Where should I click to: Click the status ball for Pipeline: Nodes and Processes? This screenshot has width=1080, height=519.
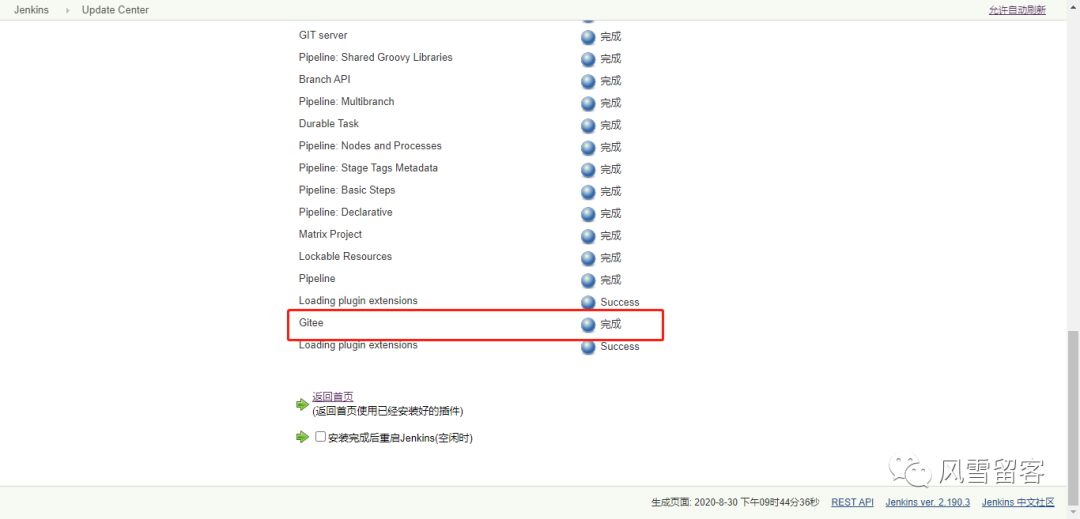(x=588, y=147)
